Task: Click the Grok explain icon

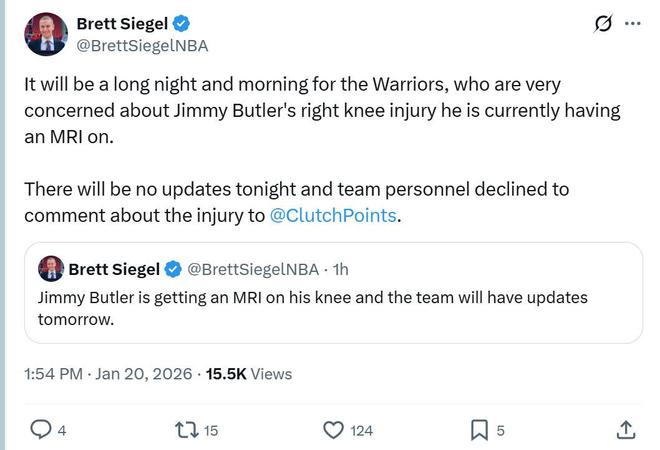Action: point(603,24)
